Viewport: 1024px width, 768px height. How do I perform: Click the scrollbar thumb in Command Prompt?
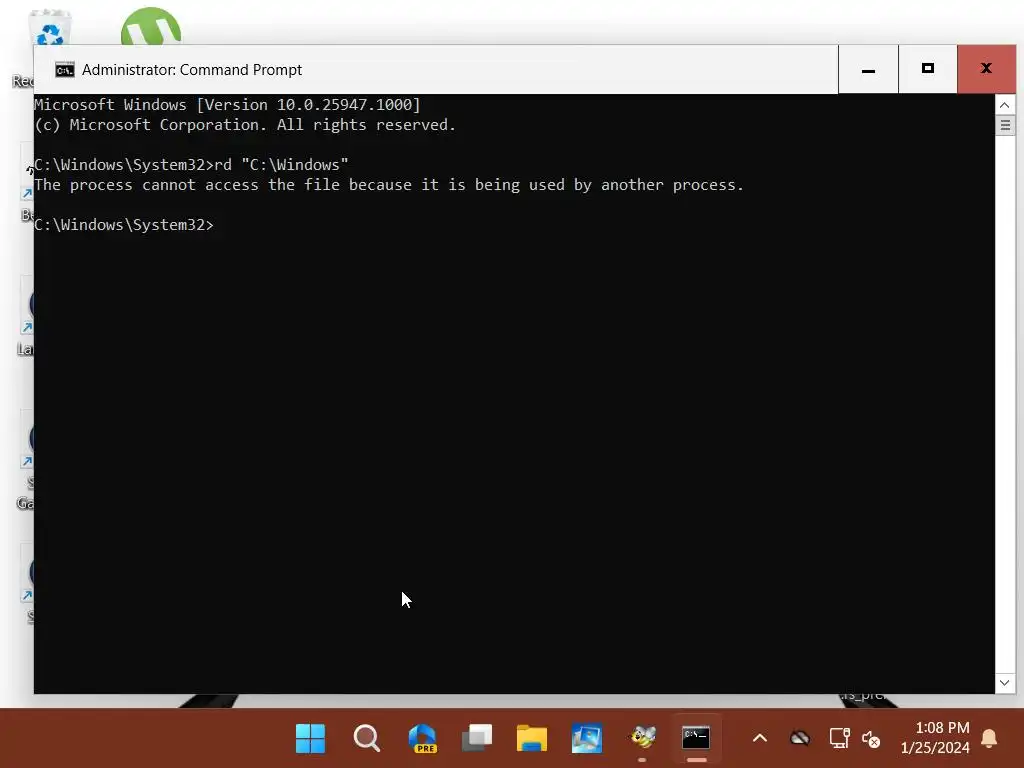(1004, 125)
